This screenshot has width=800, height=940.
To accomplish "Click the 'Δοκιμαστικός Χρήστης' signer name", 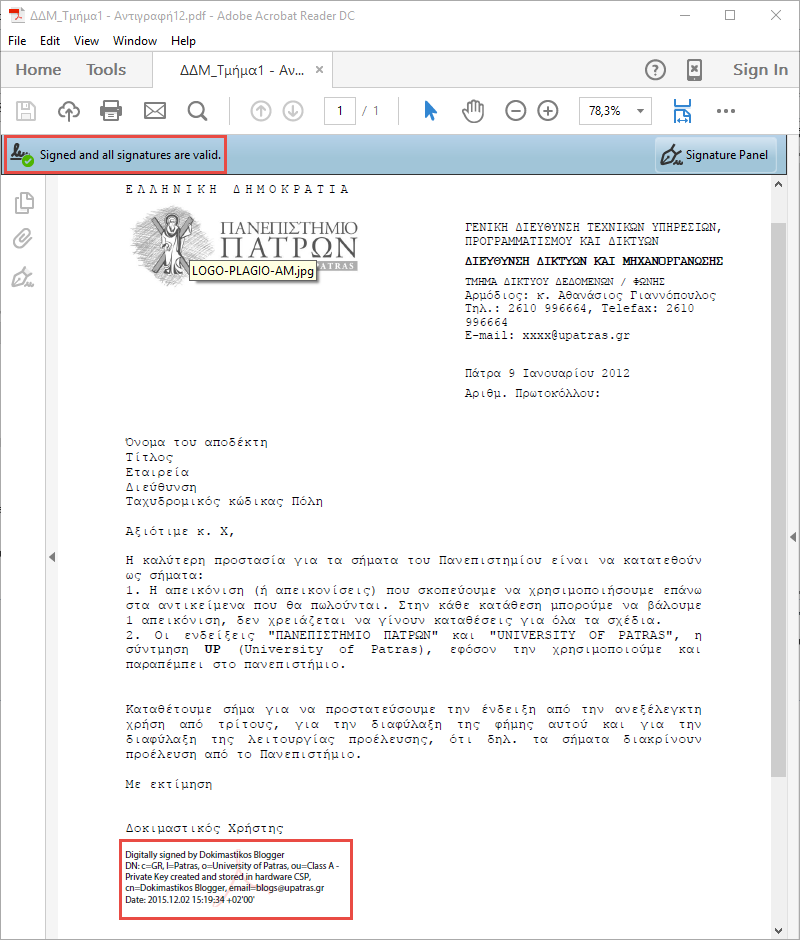I will coord(204,828).
